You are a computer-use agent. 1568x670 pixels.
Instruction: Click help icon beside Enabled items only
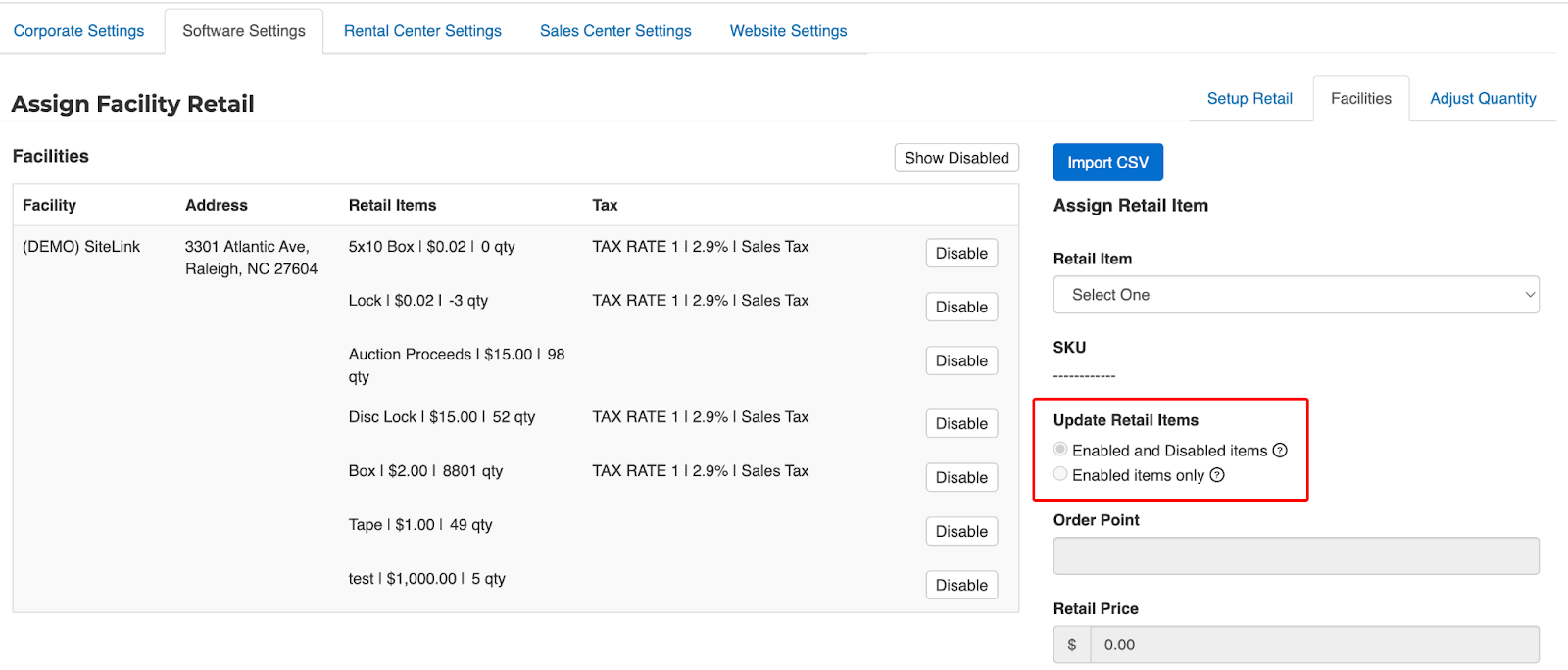coord(1217,475)
